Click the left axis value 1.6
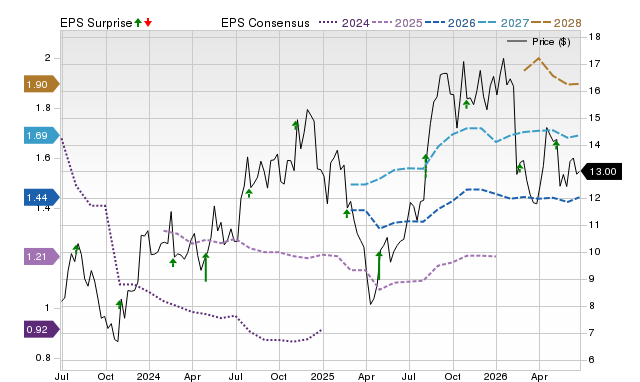The image size is (640, 382). pyautogui.click(x=43, y=158)
